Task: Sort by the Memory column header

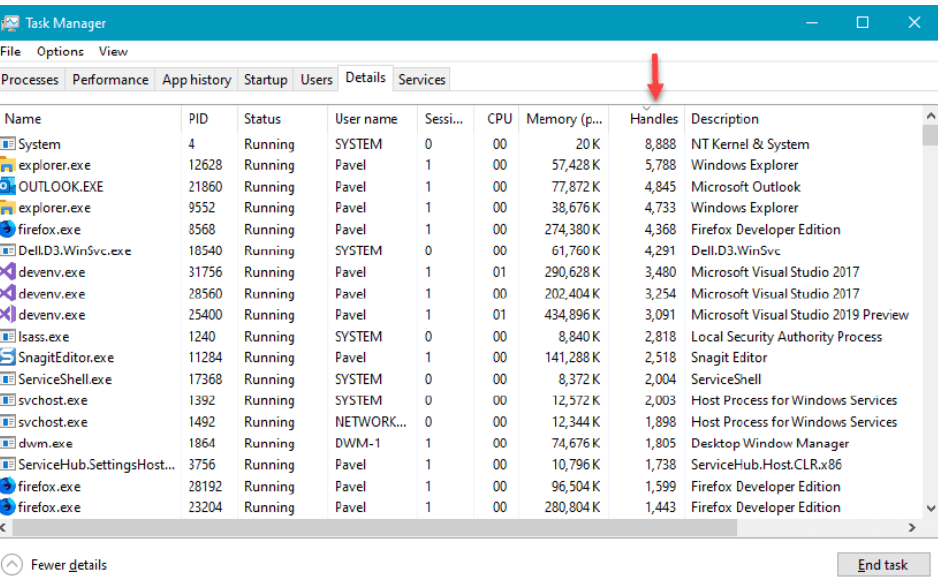Action: tap(564, 119)
